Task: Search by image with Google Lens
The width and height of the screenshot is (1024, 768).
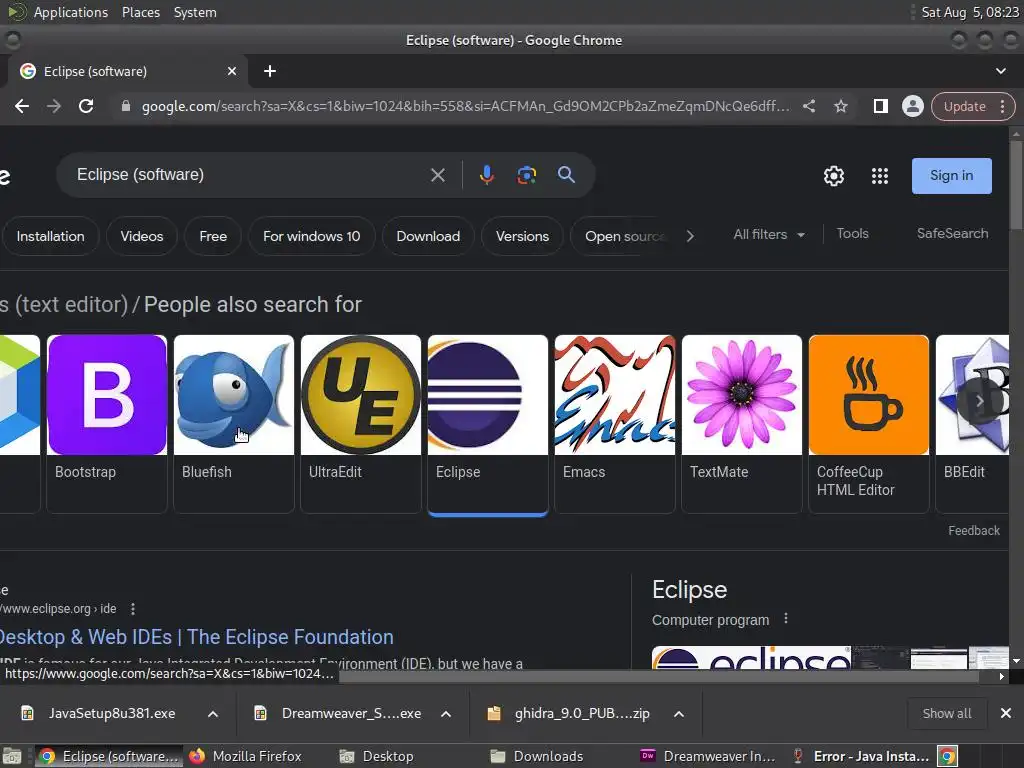Action: coord(526,175)
